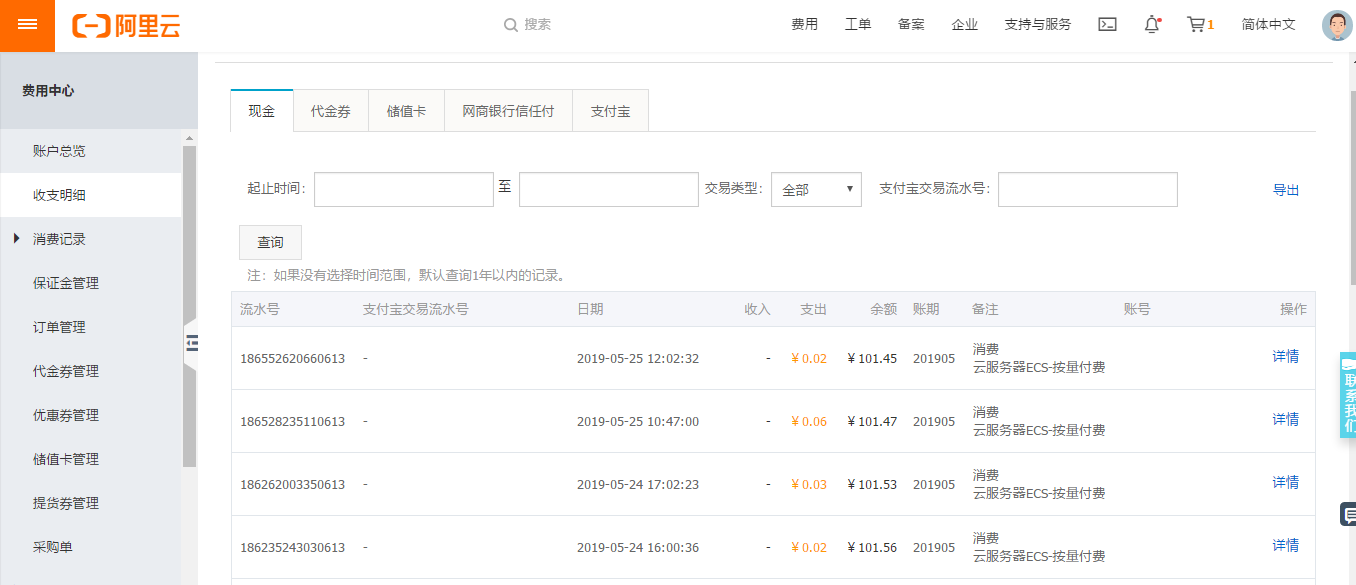Click the user avatar icon
This screenshot has height=585, width=1356.
pos(1336,25)
